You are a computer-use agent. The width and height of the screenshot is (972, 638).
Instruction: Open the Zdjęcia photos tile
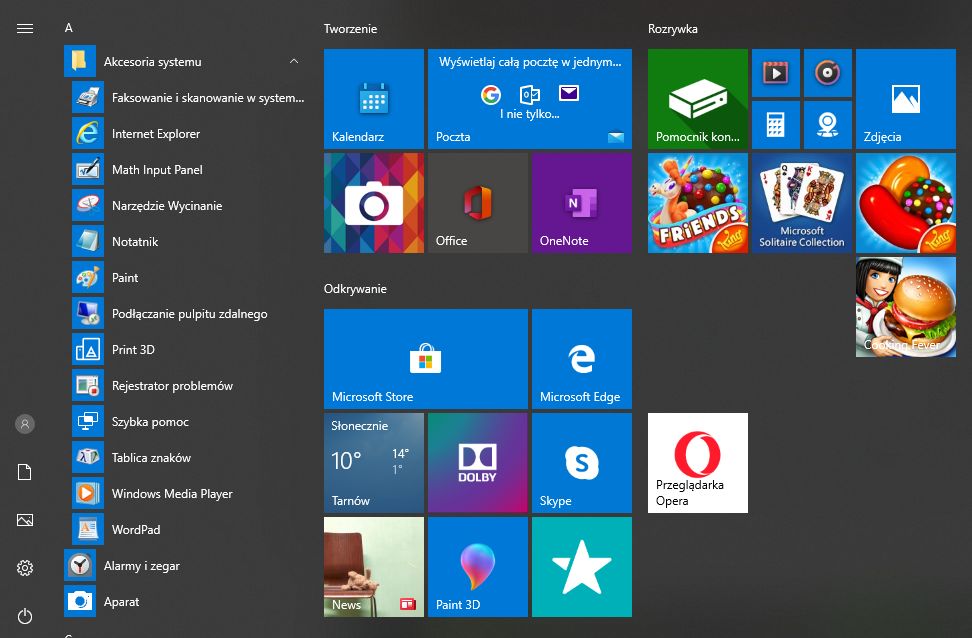(906, 99)
